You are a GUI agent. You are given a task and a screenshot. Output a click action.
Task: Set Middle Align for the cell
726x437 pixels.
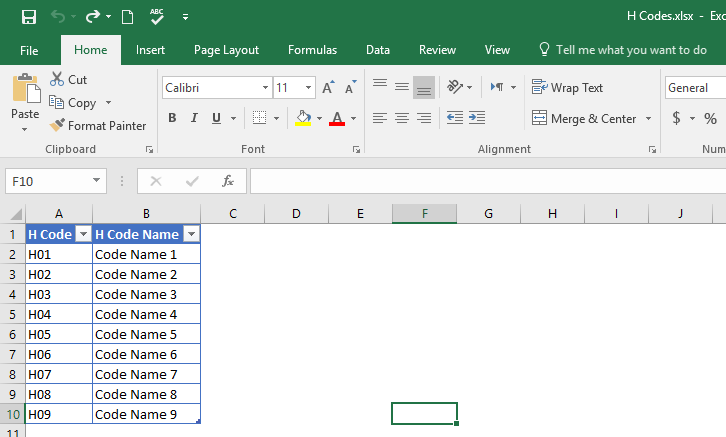point(402,87)
